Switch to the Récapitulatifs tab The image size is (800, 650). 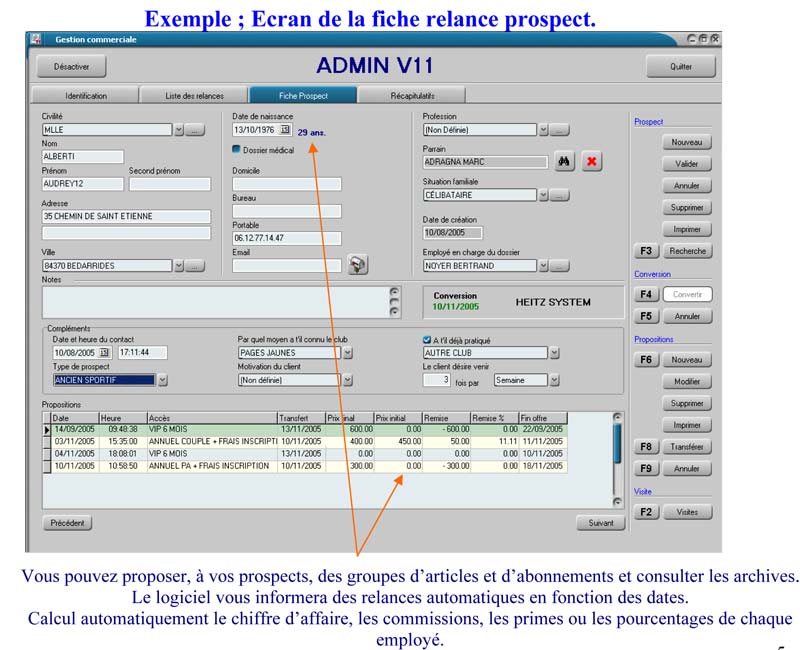pyautogui.click(x=412, y=95)
